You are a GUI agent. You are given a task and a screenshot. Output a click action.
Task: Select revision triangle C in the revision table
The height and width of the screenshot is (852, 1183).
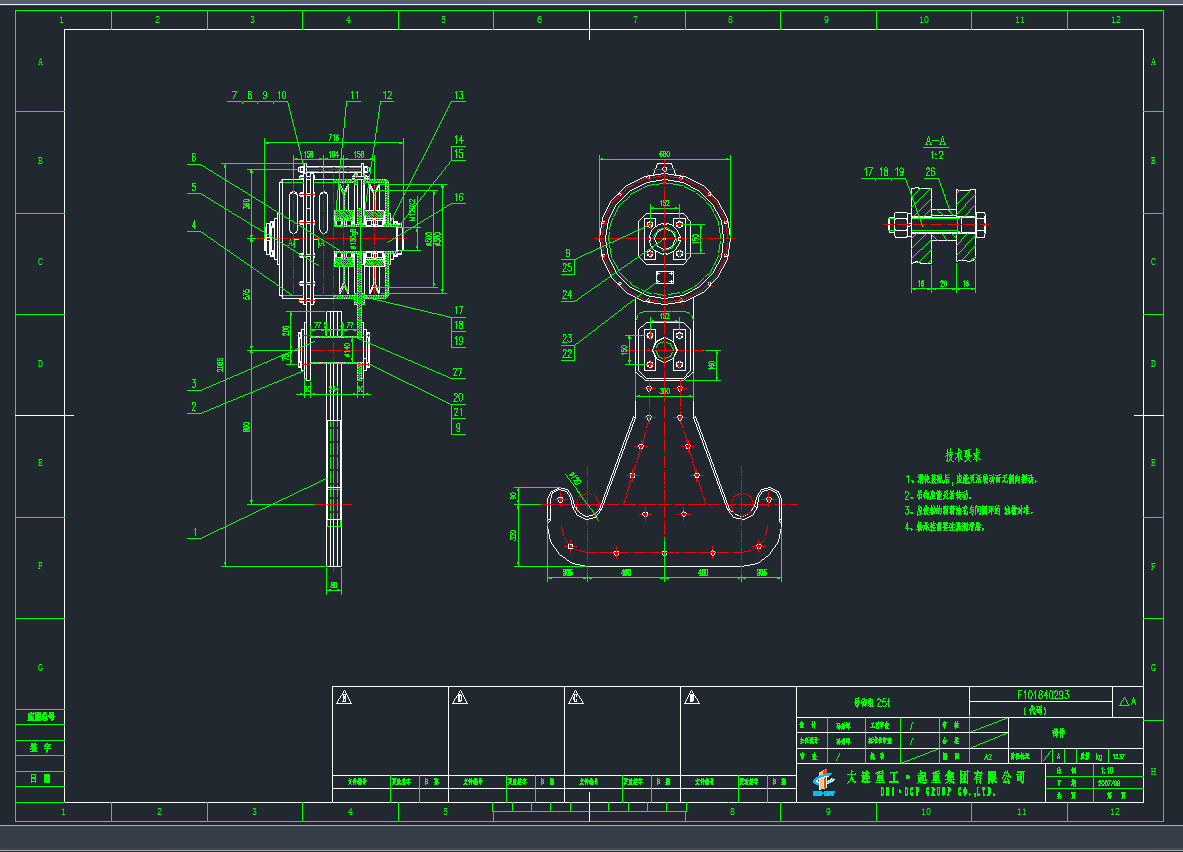tap(576, 697)
